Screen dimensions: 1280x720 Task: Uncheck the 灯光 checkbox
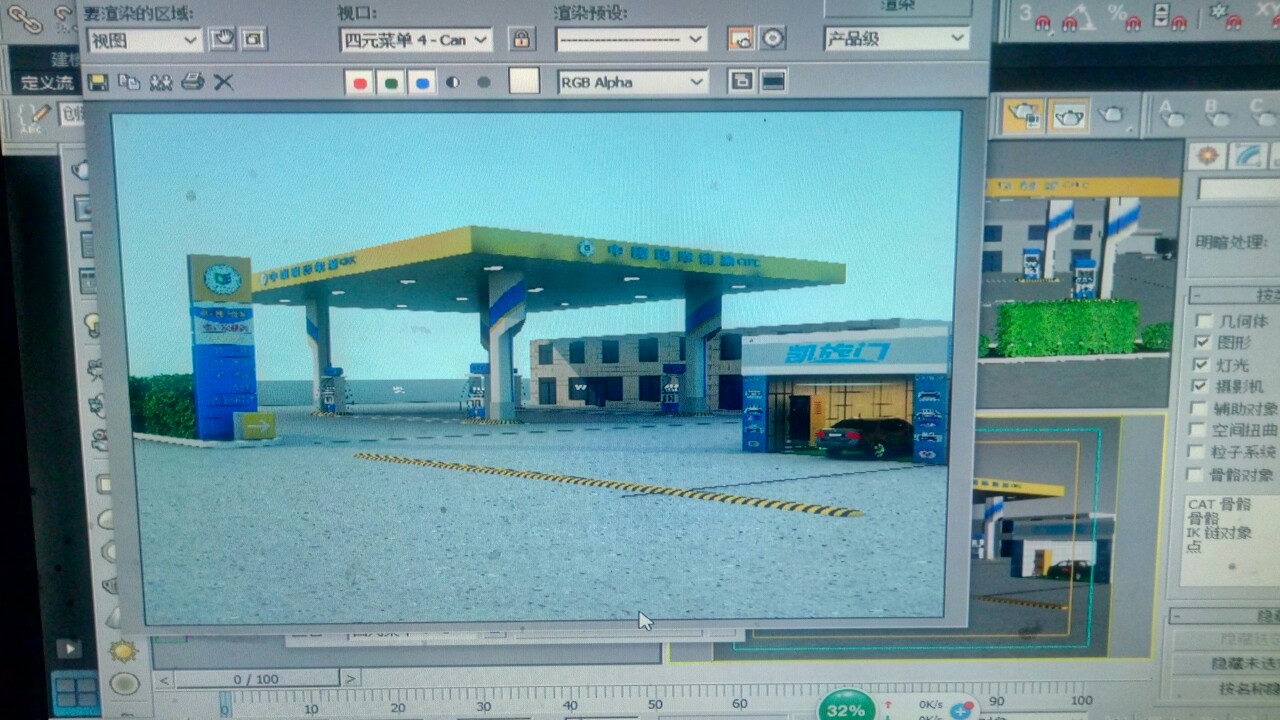1200,365
